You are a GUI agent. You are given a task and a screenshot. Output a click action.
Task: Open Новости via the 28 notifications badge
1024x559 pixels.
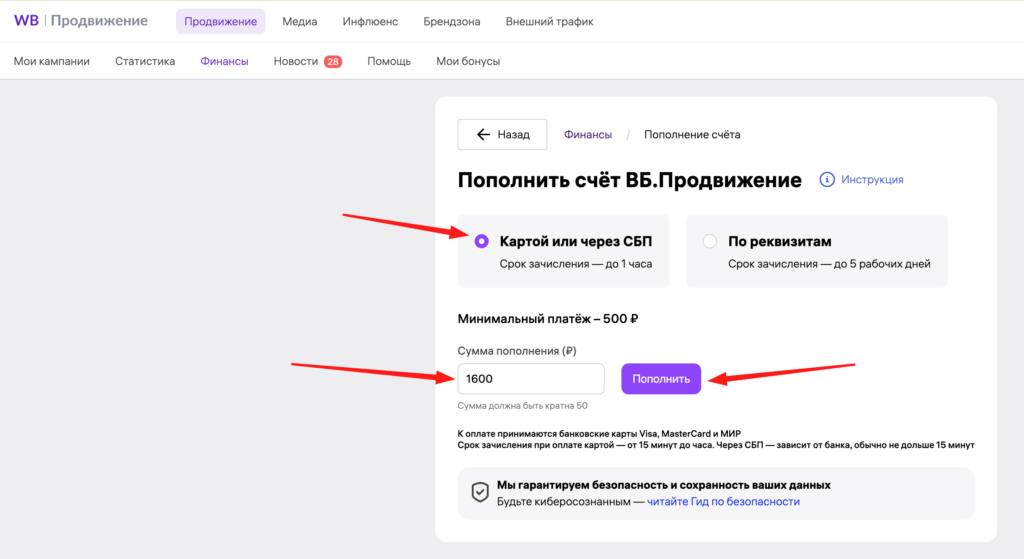pyautogui.click(x=333, y=61)
